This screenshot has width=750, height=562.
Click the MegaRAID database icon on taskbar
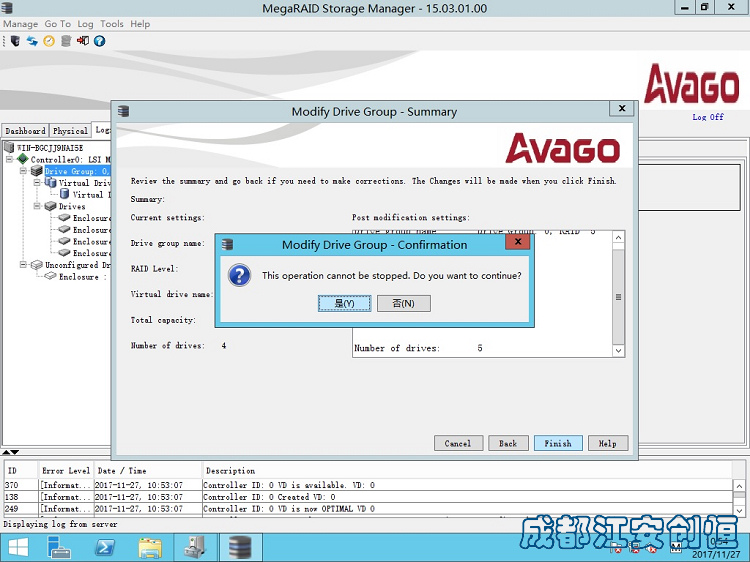click(x=240, y=547)
